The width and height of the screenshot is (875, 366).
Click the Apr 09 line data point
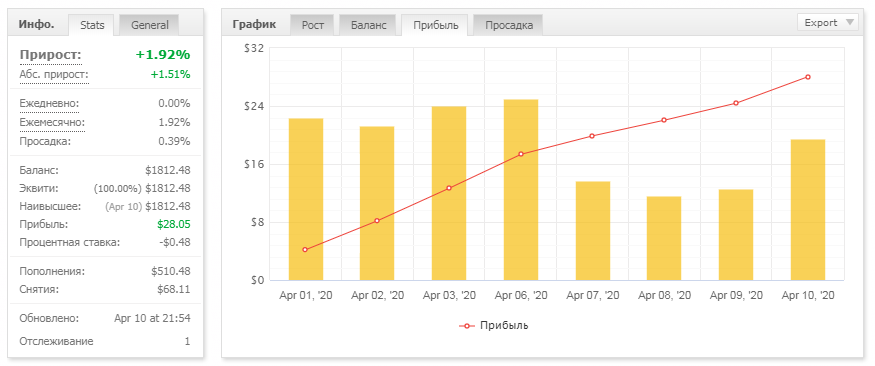736,103
